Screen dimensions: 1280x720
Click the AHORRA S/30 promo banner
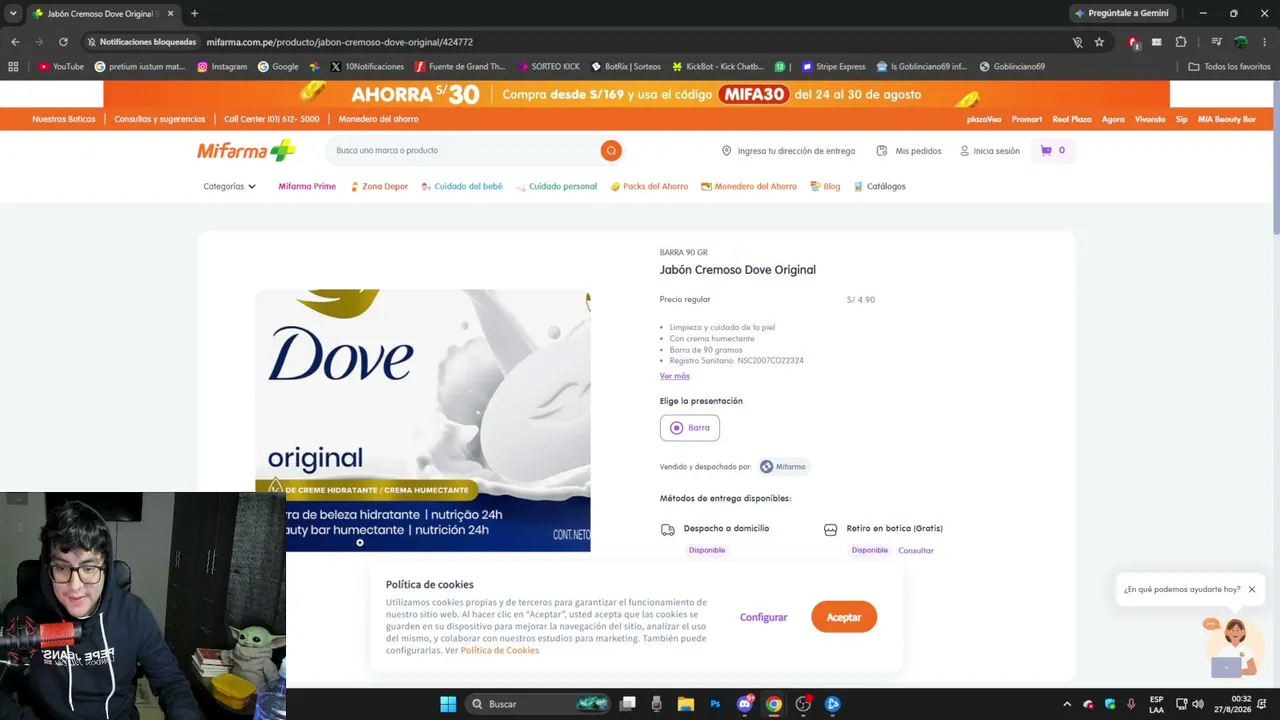[636, 94]
